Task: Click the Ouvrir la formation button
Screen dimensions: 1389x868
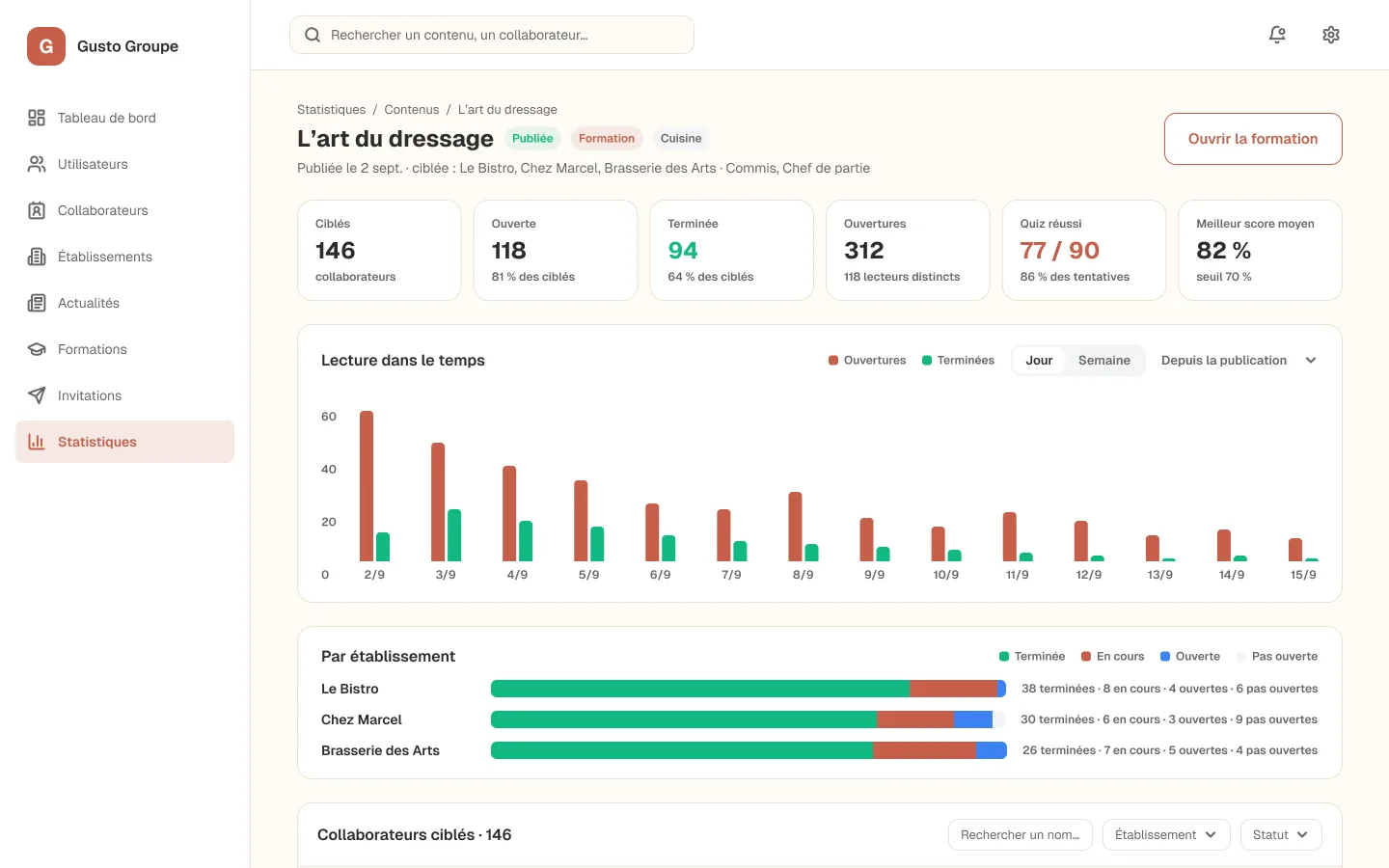Action: [1253, 139]
